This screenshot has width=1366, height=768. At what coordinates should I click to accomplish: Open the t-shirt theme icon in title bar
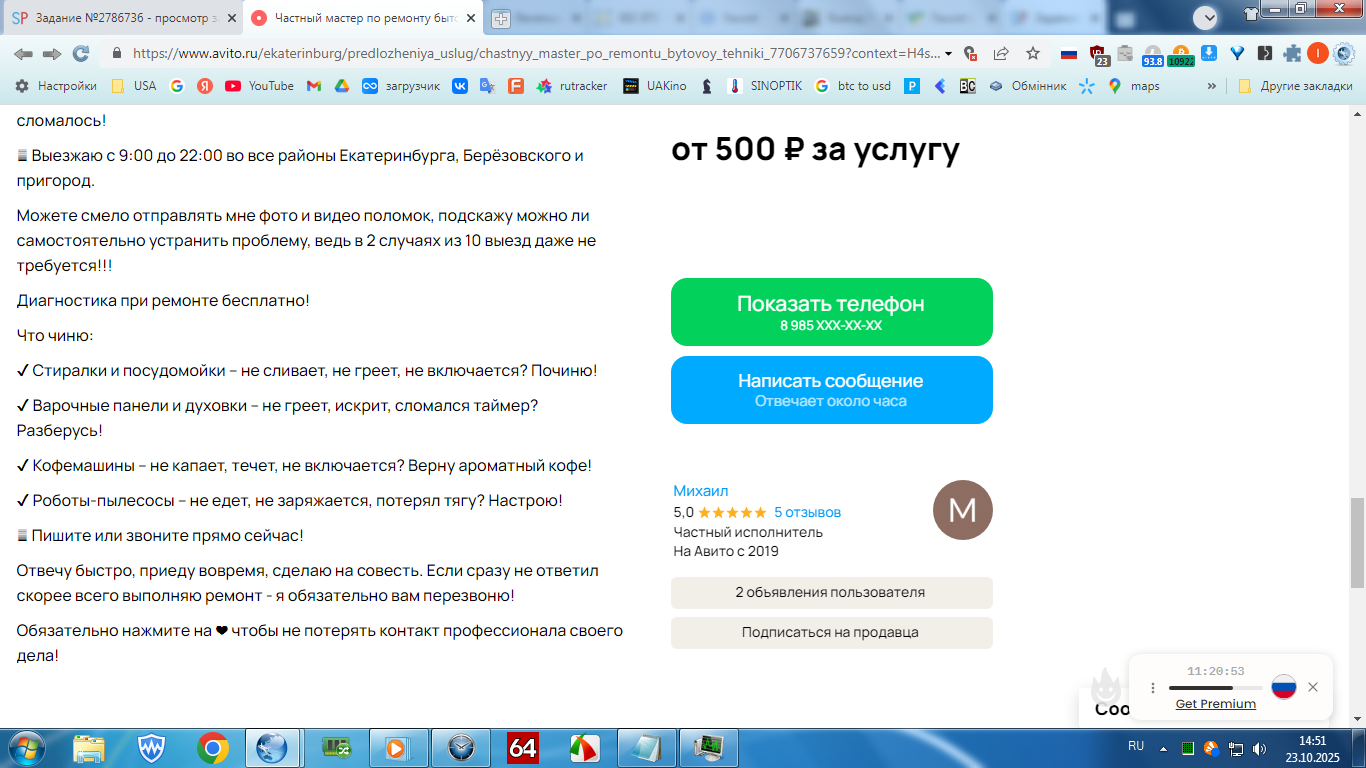pyautogui.click(x=1250, y=14)
